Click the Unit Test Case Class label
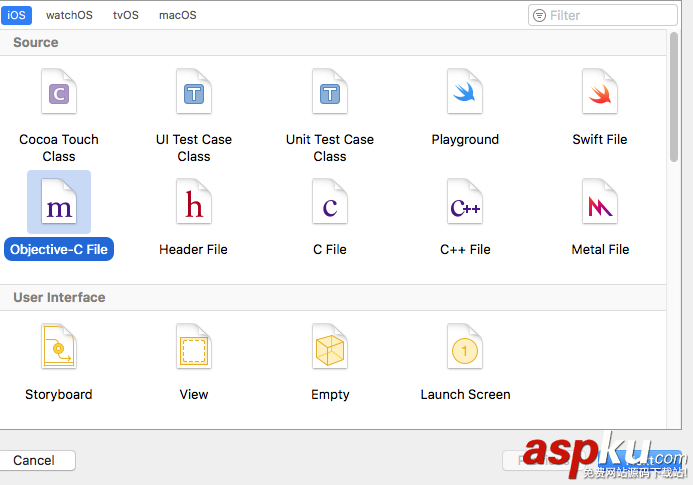 330,148
